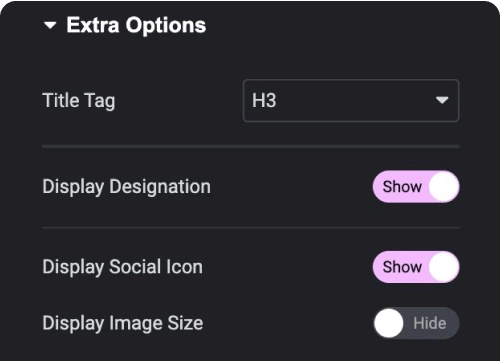Click the Display Social Icon toggle's white knob
The width and height of the screenshot is (500, 361).
pos(444,267)
